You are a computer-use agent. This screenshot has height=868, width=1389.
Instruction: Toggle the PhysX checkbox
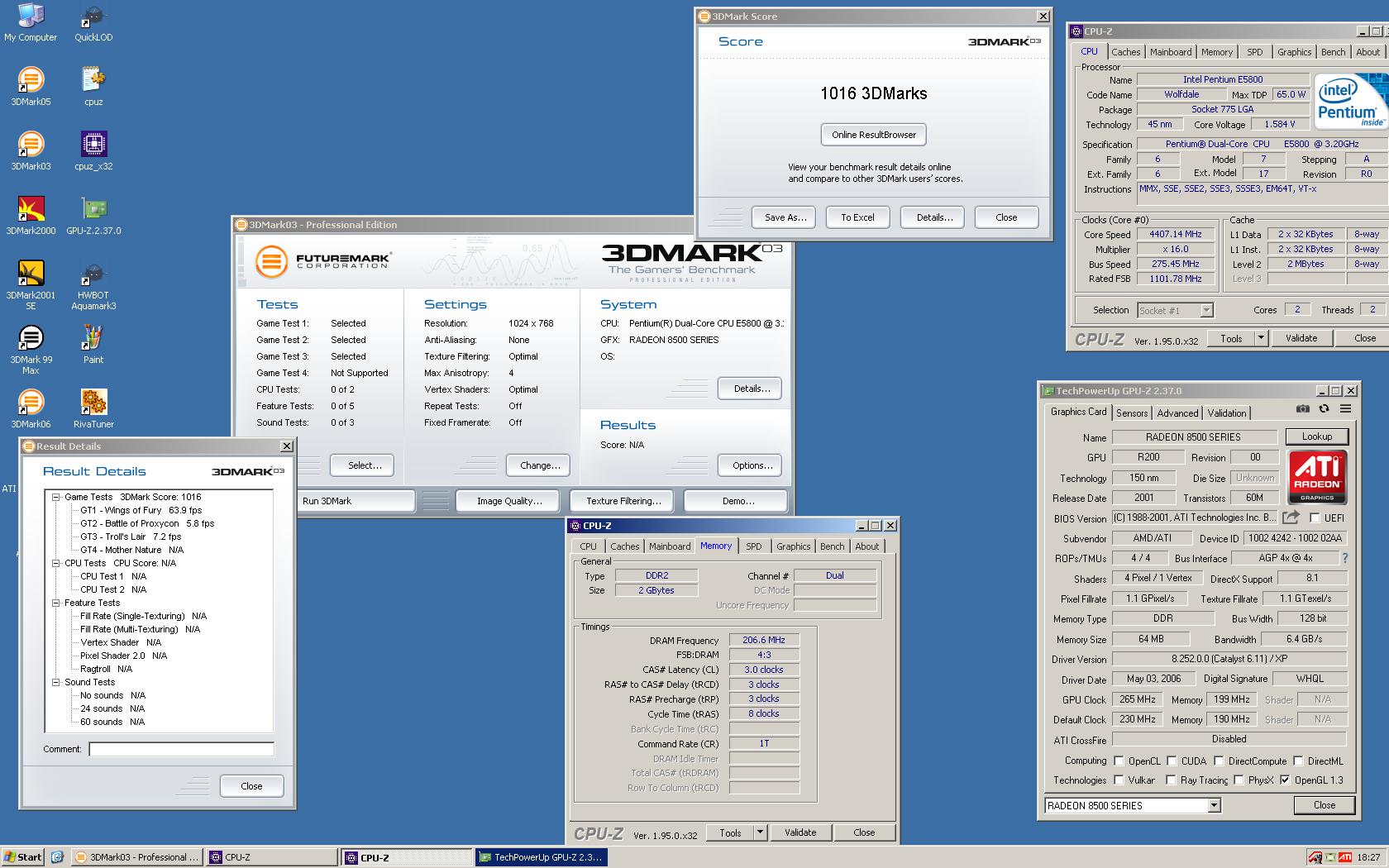coord(1239,780)
